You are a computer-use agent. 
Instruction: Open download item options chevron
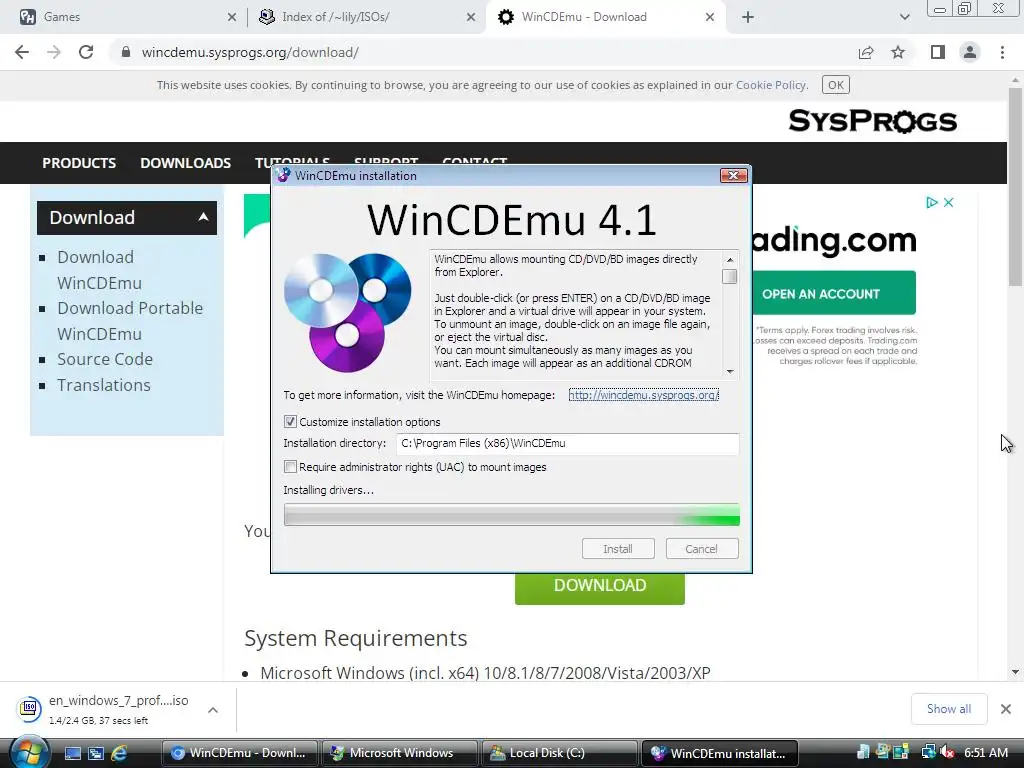(213, 710)
